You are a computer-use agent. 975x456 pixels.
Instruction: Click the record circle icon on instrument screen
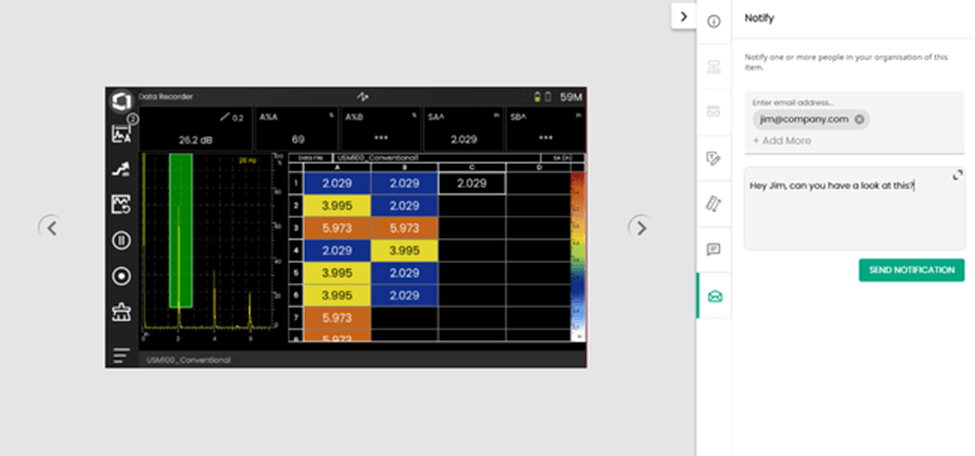tap(122, 276)
